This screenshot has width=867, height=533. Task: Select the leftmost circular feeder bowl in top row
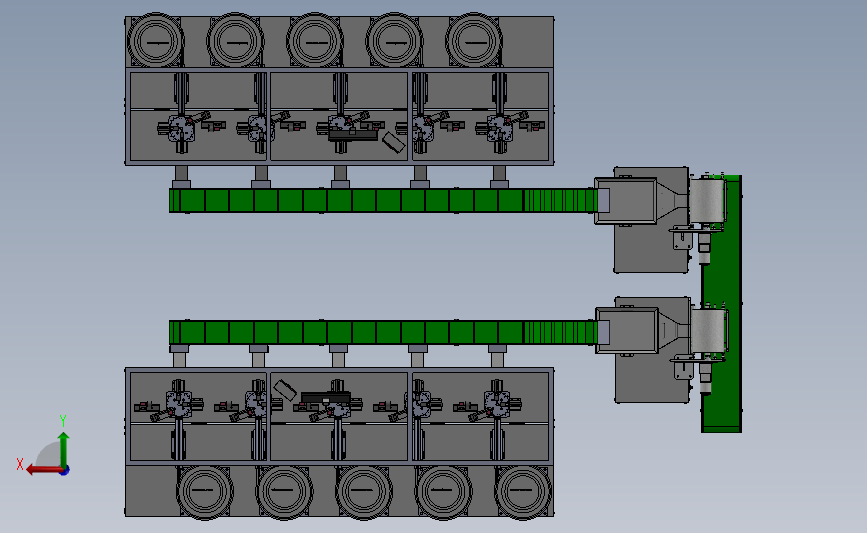tap(155, 41)
